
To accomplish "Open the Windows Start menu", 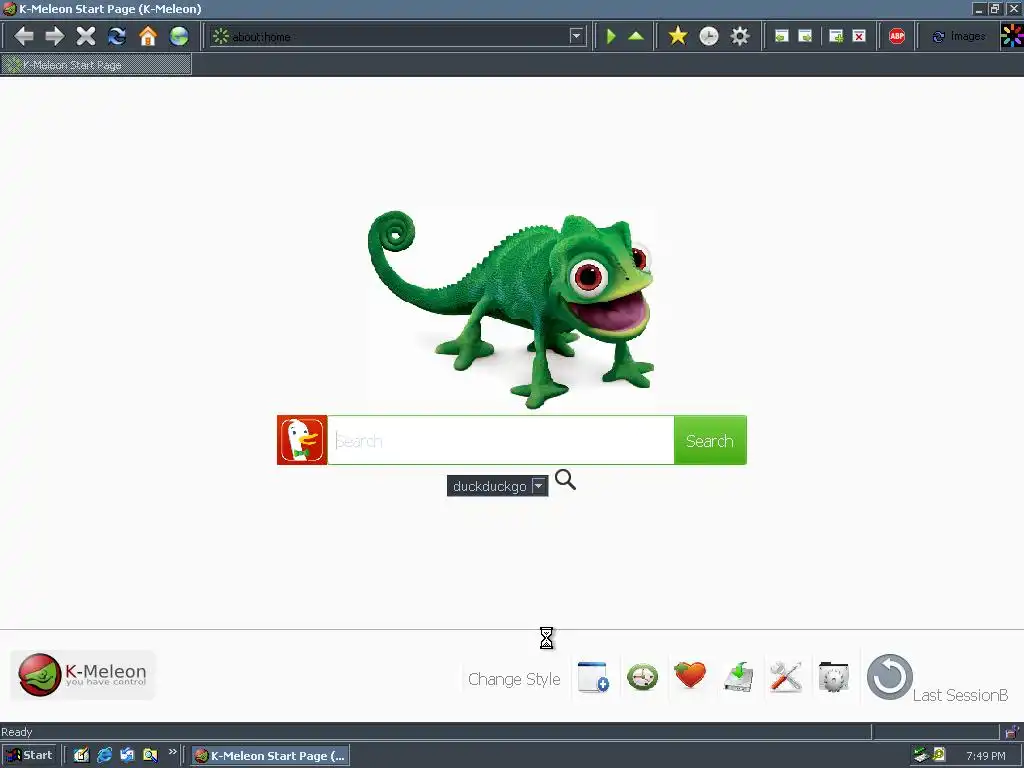I will tap(29, 755).
